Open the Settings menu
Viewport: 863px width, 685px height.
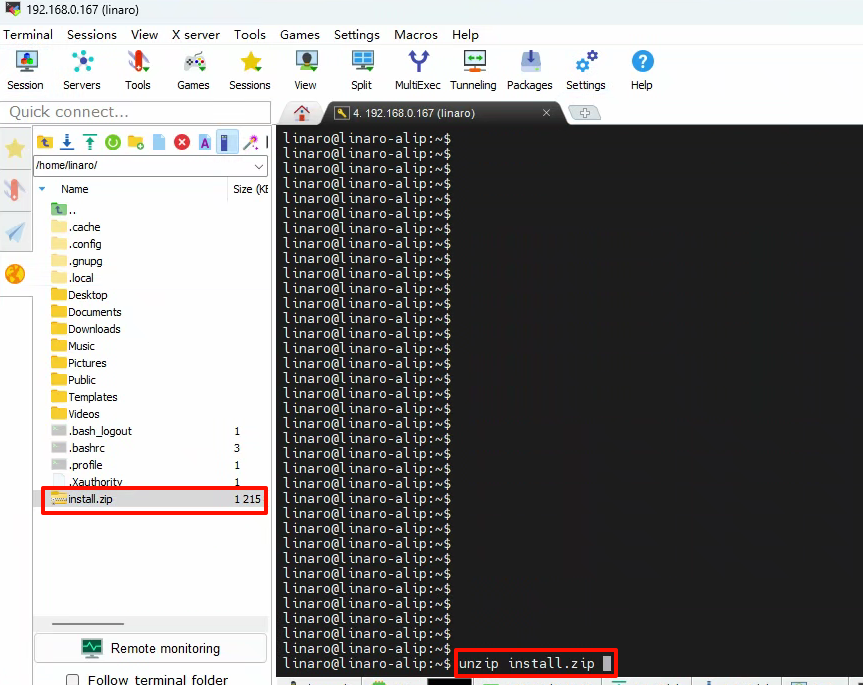pos(357,35)
